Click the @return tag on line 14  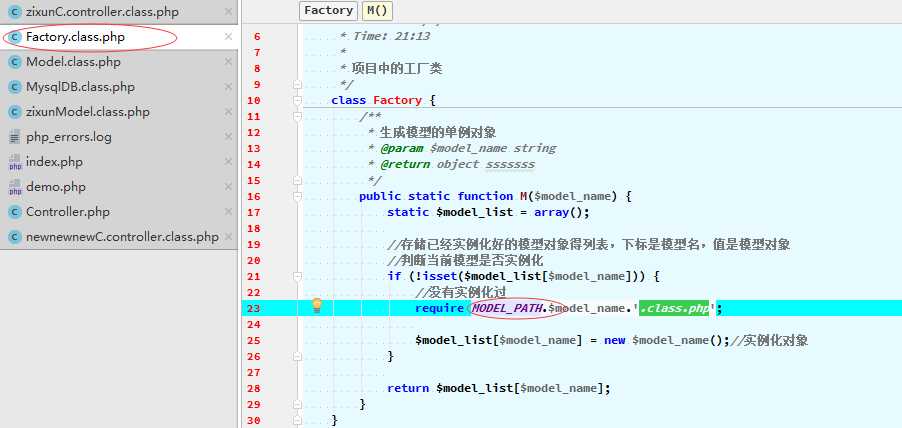pos(405,165)
